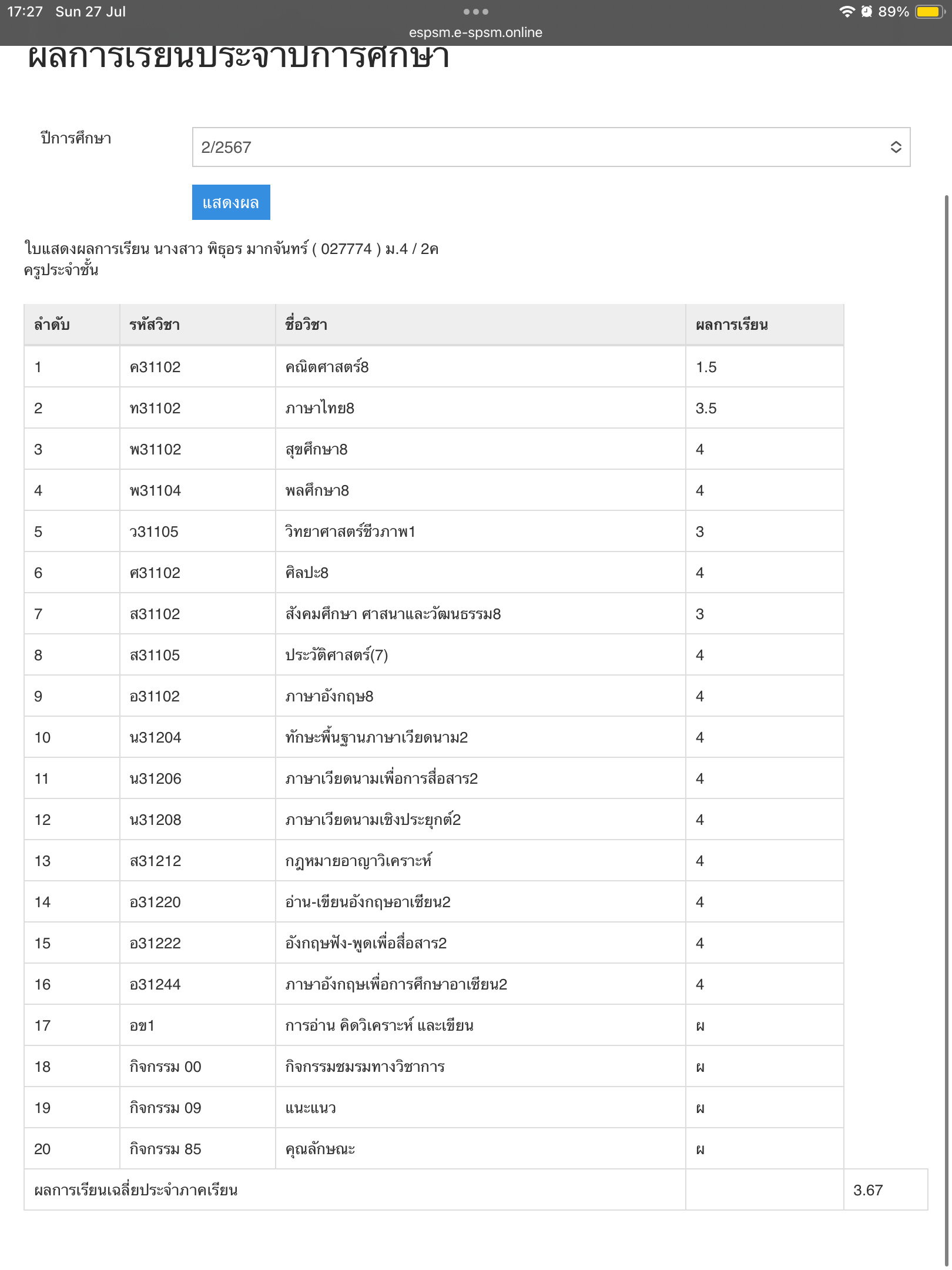Select course code ค31102
Image resolution: width=952 pixels, height=1270 pixels.
click(x=155, y=367)
